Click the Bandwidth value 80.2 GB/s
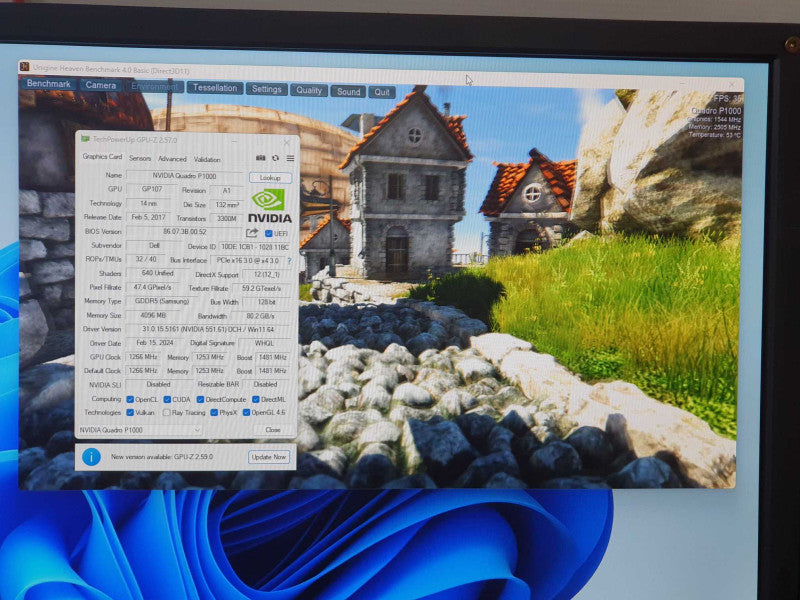 pos(260,316)
